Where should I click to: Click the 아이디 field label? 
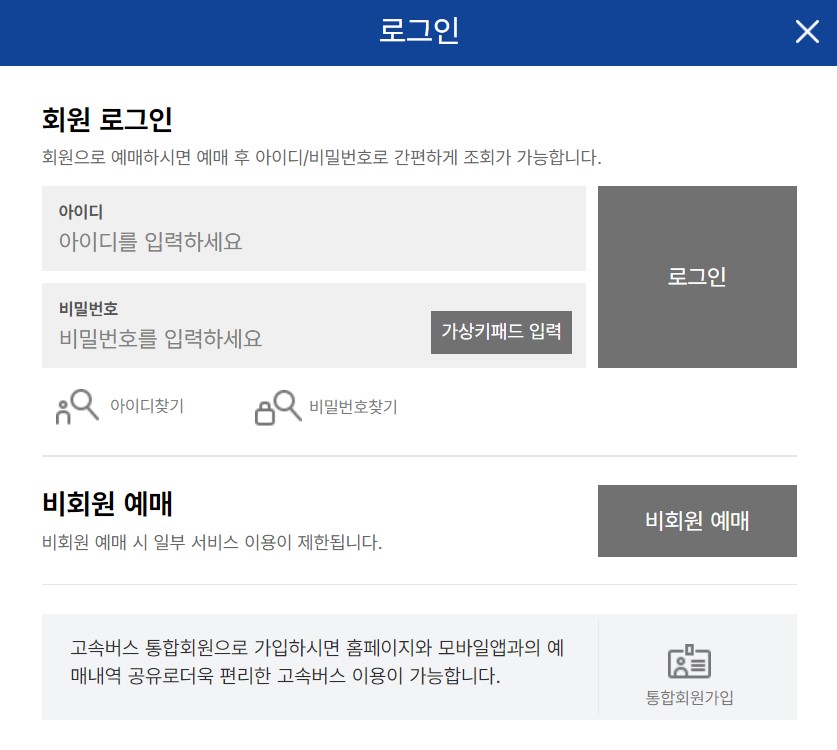(x=81, y=212)
